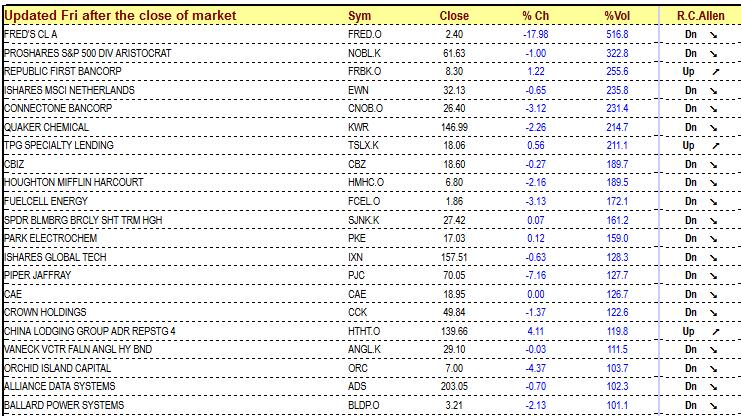
Task: Click the -7.16 percent change for PJC
Action: (x=535, y=276)
